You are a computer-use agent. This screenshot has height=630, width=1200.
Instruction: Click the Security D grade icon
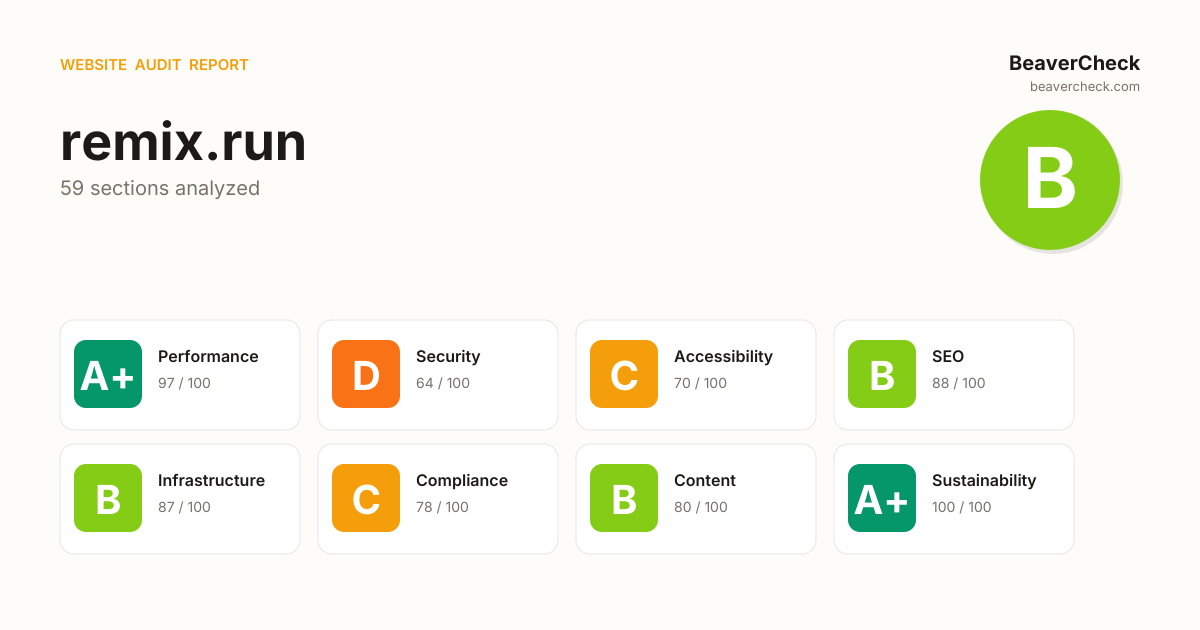[x=366, y=374]
